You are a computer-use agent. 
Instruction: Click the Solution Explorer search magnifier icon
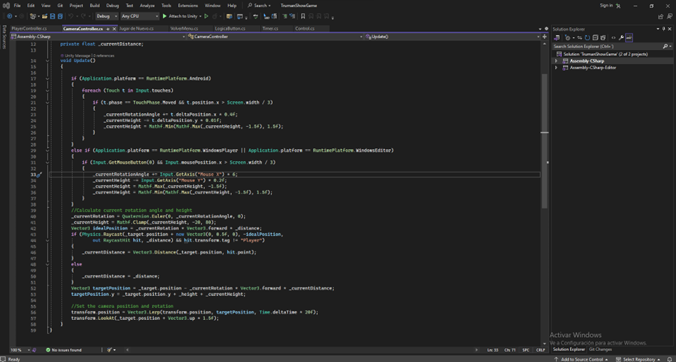[665, 46]
